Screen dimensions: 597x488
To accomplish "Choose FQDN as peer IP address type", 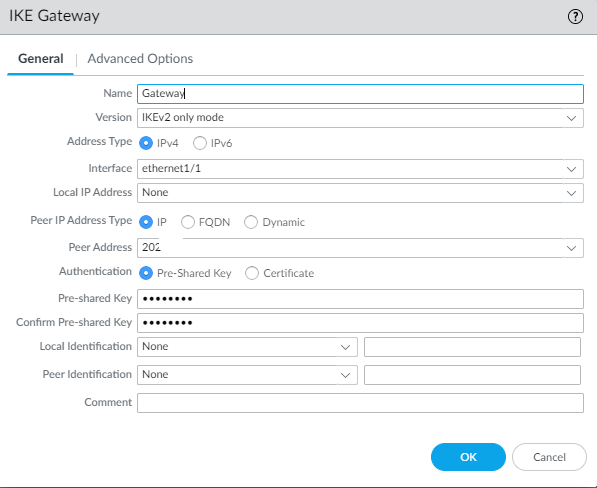I will (x=188, y=222).
